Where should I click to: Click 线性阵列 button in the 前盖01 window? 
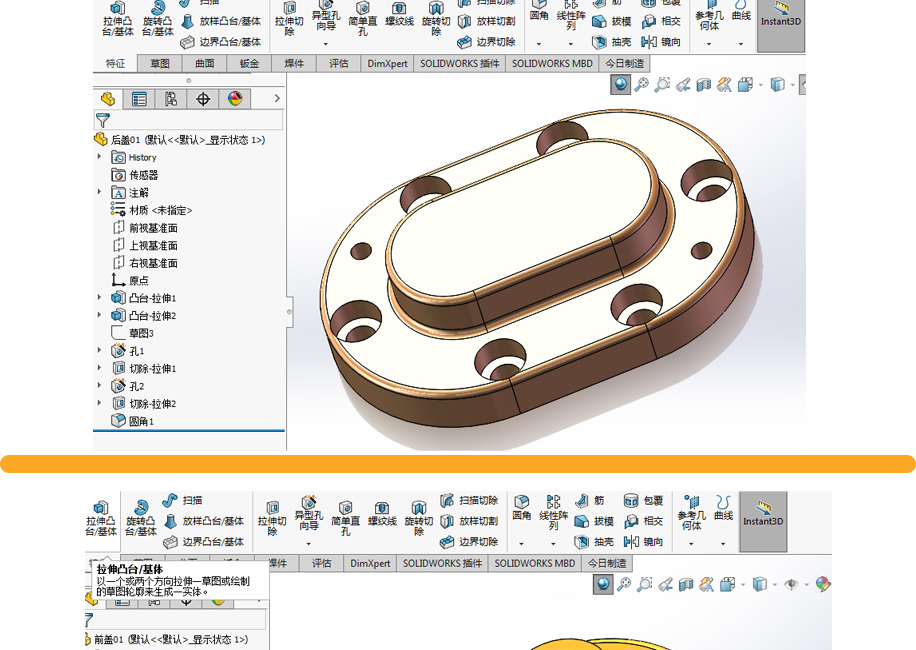(x=553, y=512)
